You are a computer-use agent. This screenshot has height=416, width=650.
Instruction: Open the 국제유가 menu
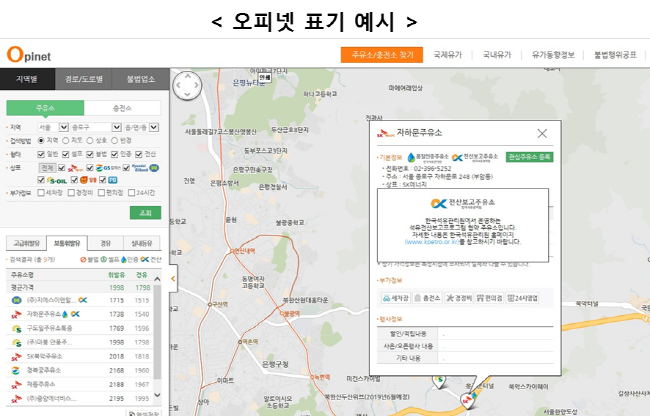point(447,55)
